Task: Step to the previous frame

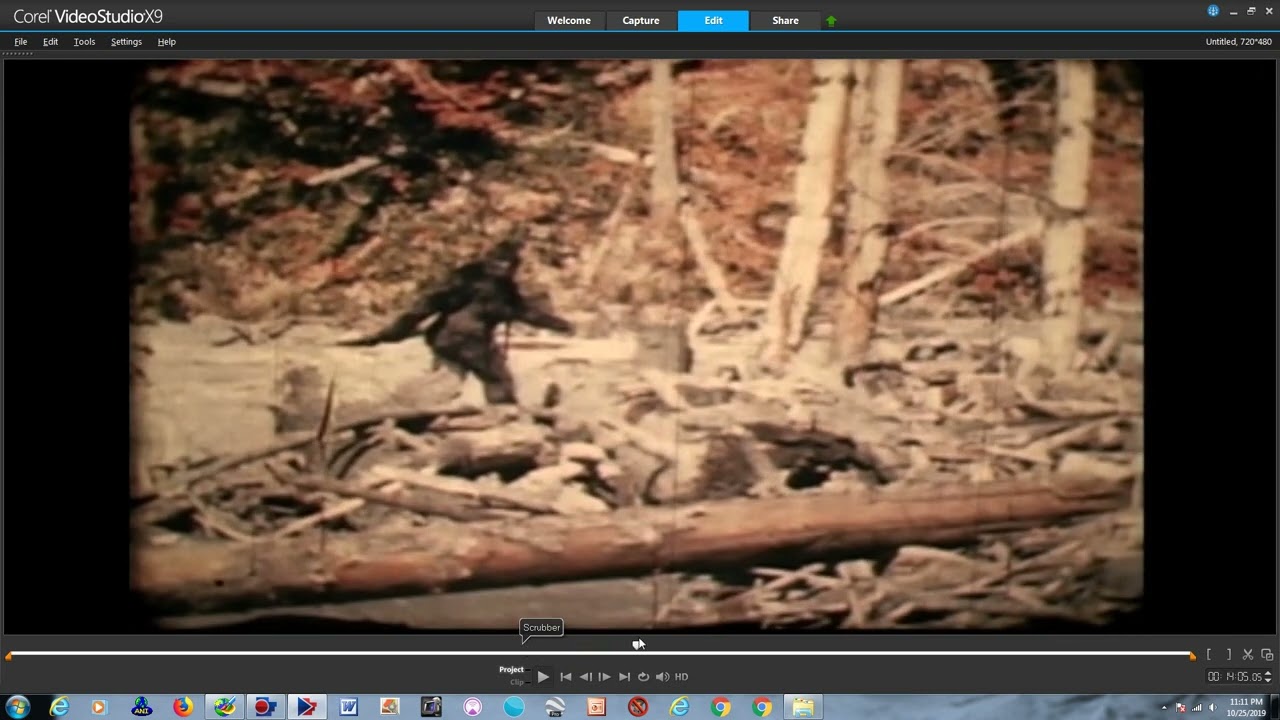Action: 585,677
